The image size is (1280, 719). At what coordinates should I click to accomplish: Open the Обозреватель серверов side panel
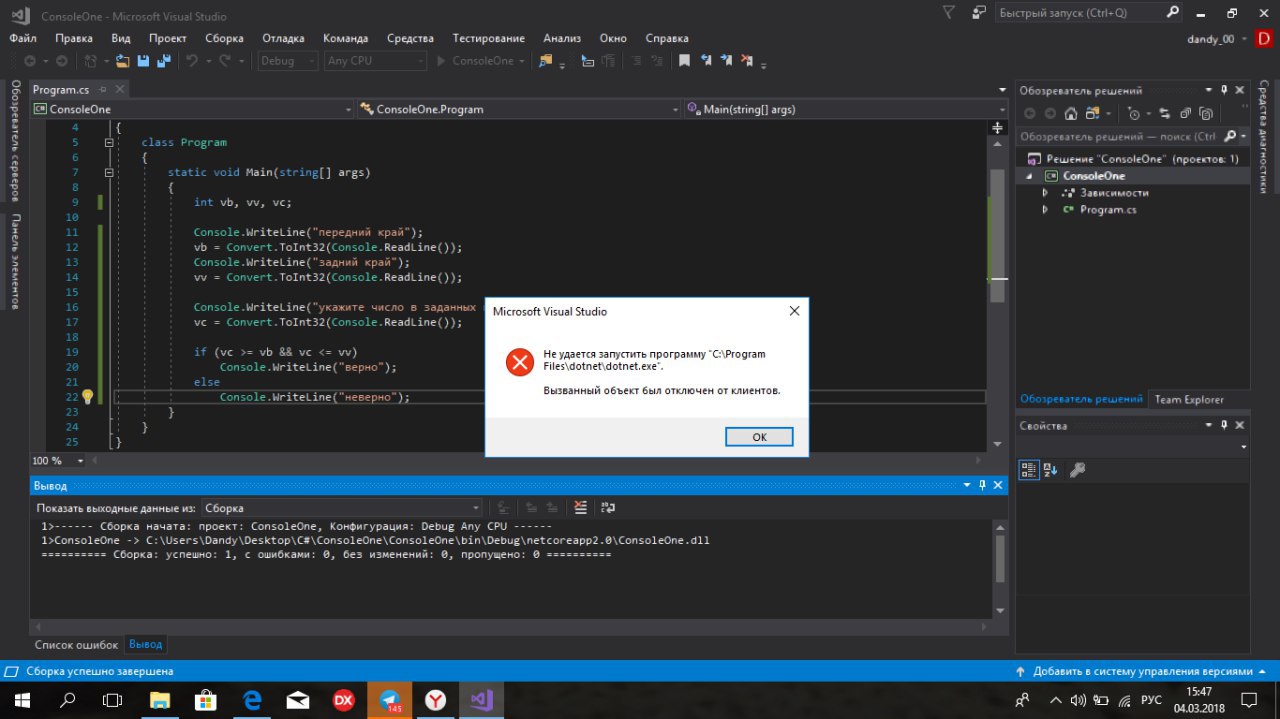pos(15,142)
